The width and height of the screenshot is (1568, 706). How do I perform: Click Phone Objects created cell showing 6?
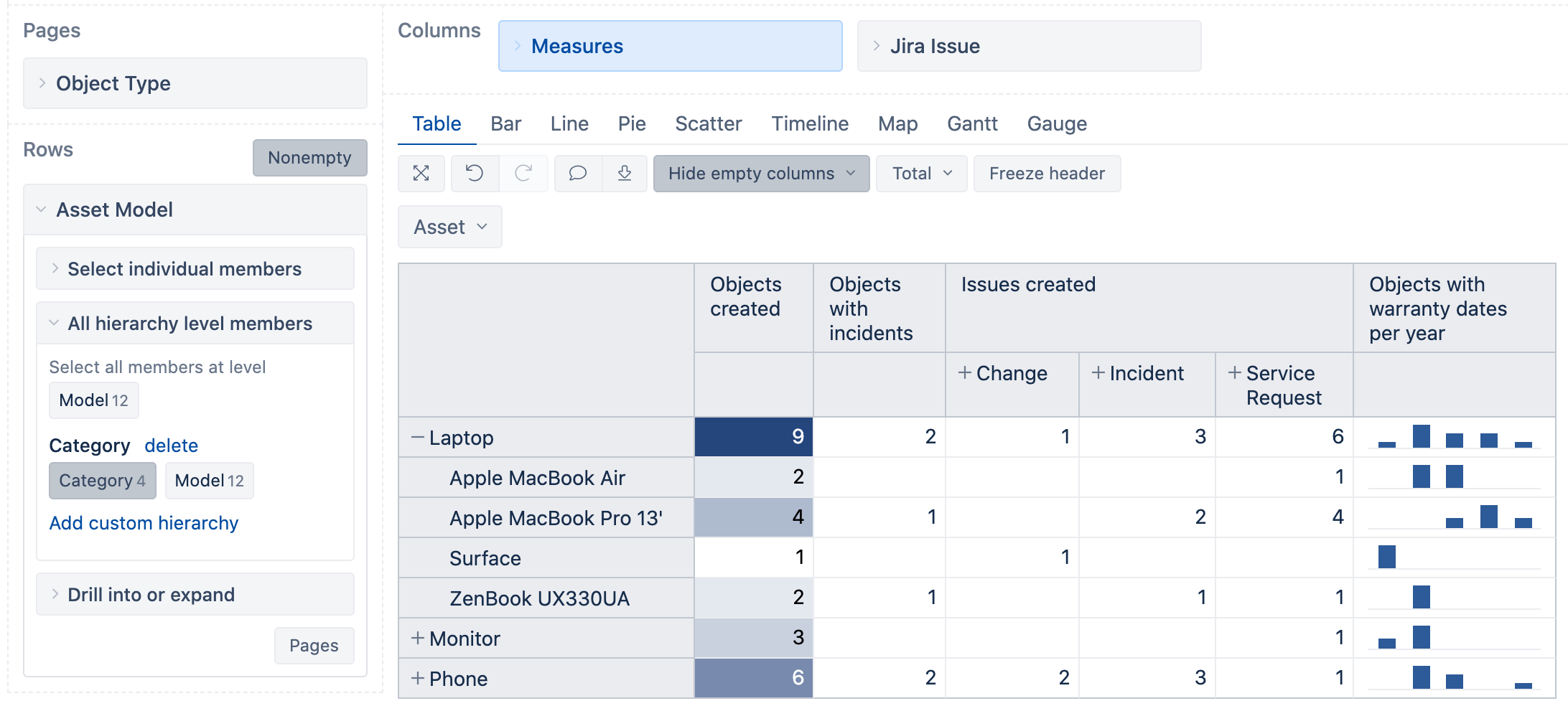(x=754, y=678)
